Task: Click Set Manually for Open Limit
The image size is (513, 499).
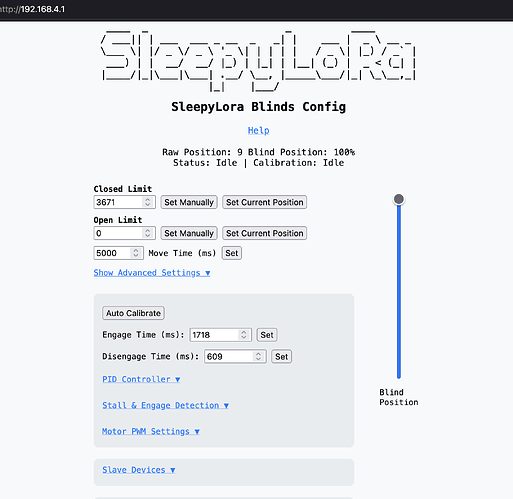Action: (189, 233)
